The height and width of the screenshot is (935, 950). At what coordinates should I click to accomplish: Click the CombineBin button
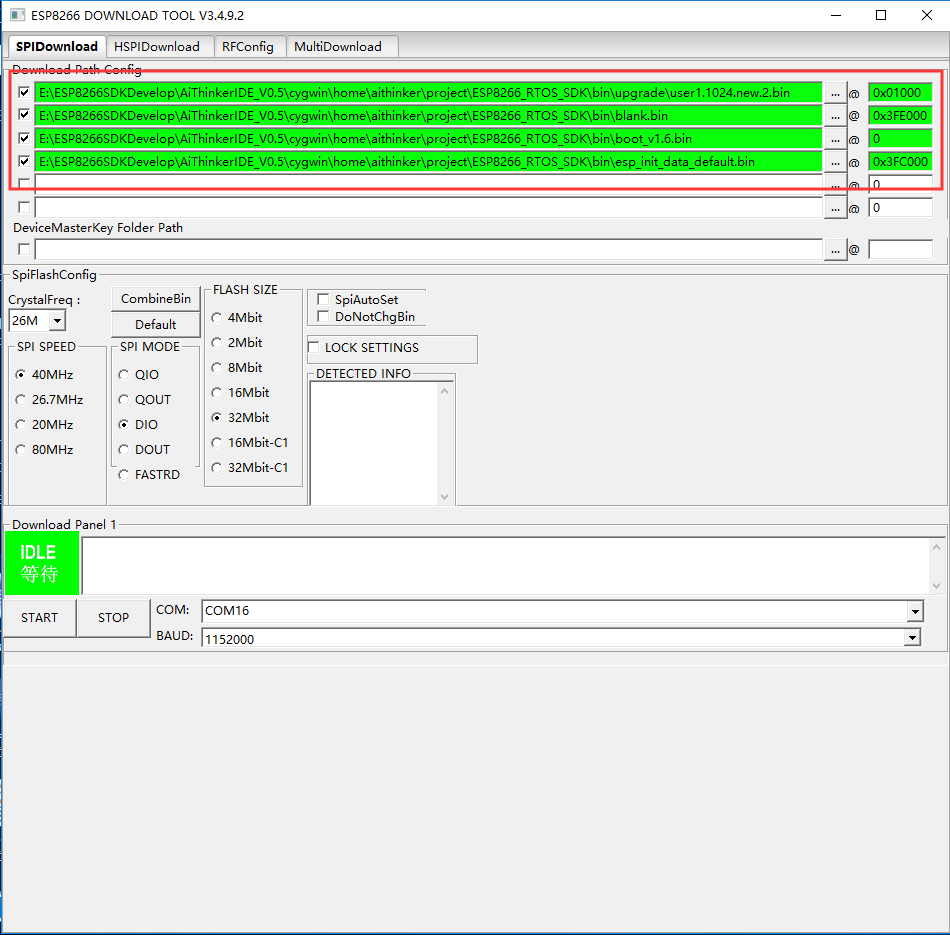coord(156,299)
